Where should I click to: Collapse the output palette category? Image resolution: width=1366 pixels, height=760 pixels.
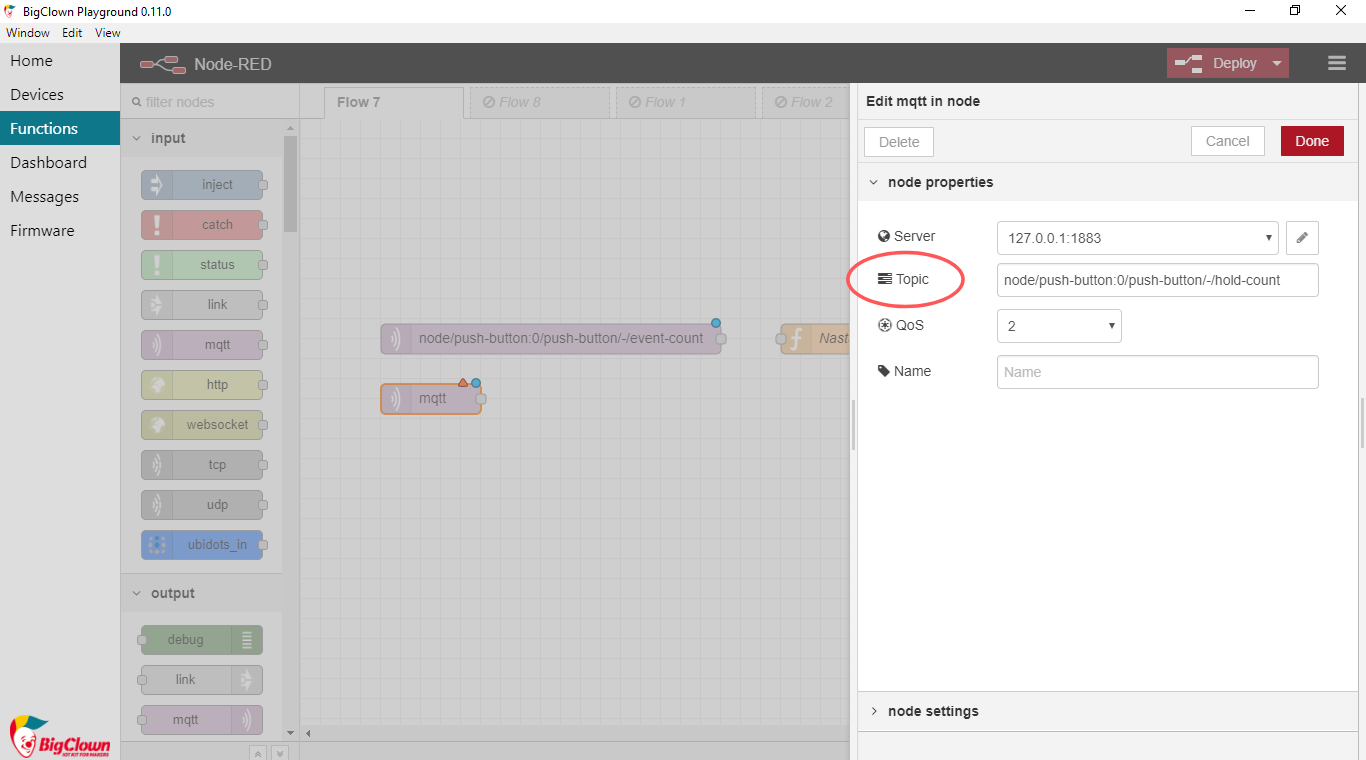point(137,594)
